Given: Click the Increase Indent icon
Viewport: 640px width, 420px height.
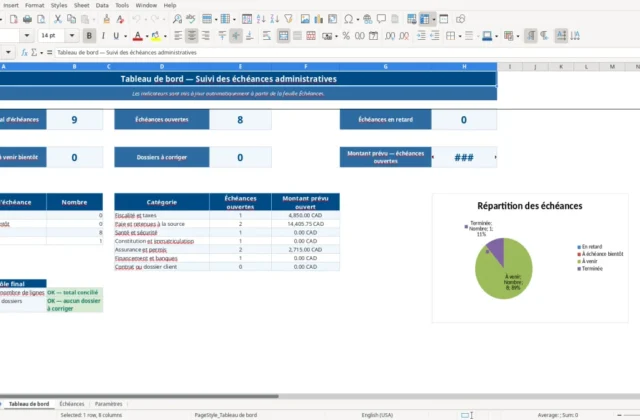Looking at the screenshot, I should coord(421,36).
